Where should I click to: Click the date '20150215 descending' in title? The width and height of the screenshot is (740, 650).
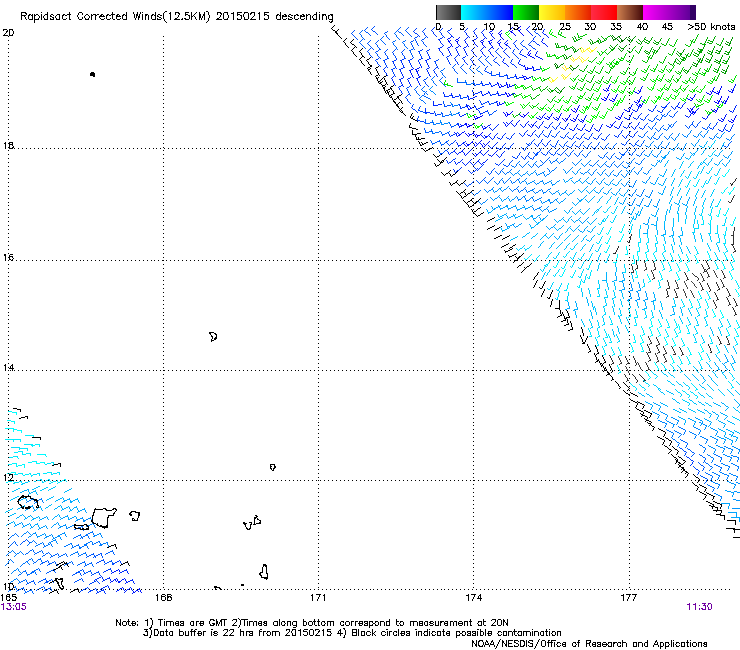tap(274, 17)
